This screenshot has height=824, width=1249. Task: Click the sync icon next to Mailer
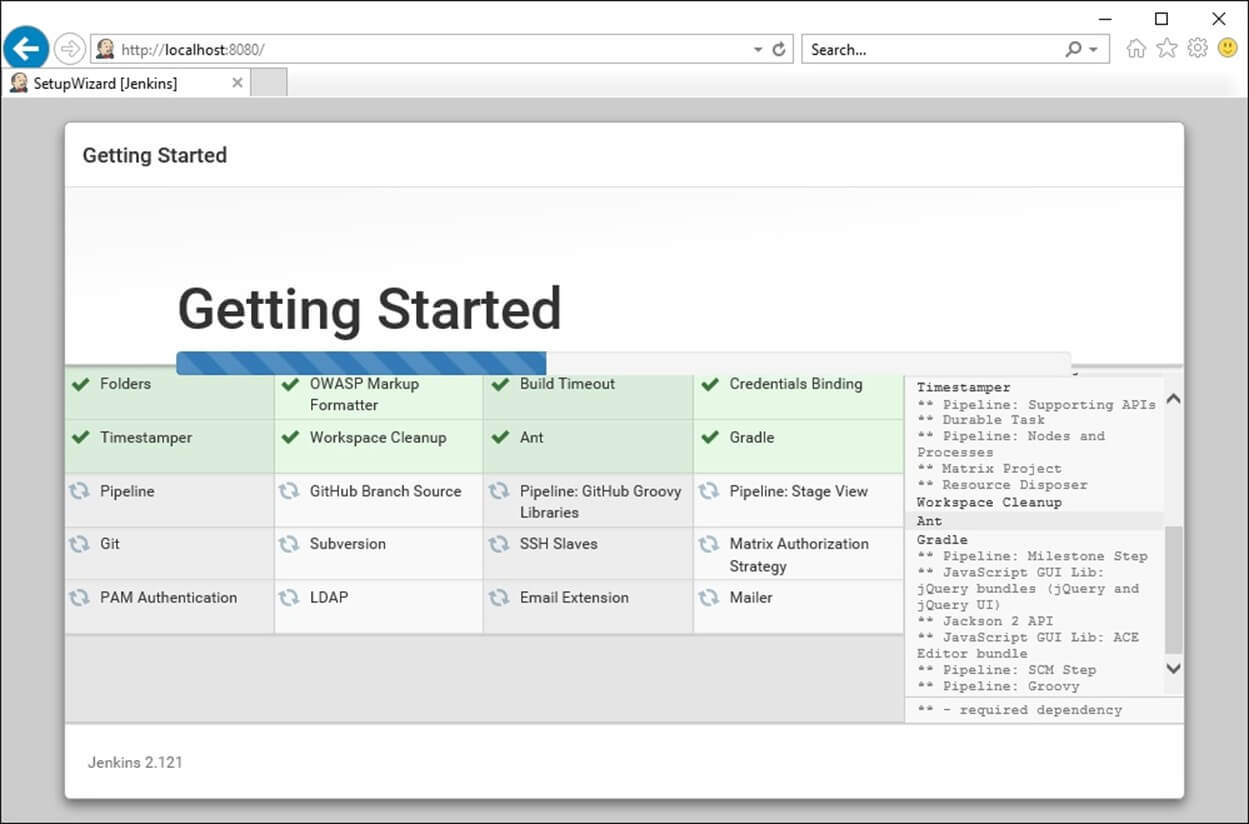709,597
